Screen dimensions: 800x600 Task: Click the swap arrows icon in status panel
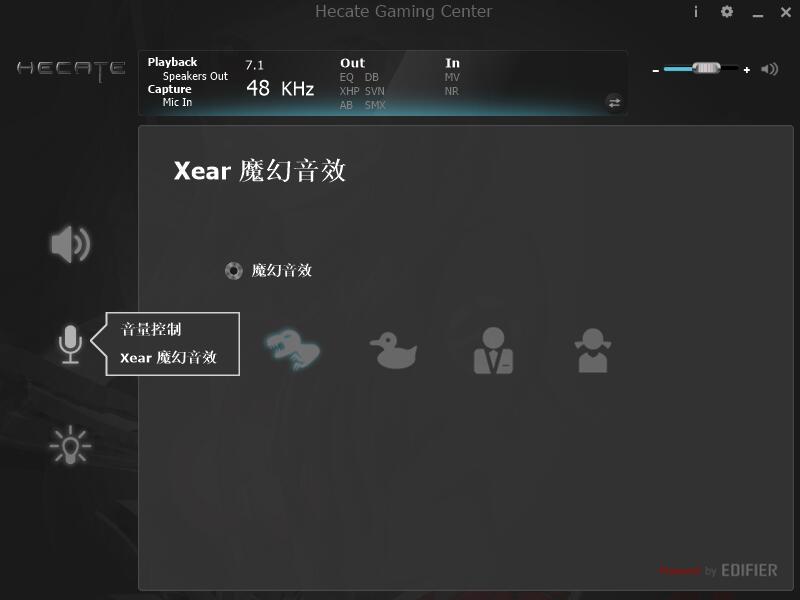pyautogui.click(x=614, y=103)
